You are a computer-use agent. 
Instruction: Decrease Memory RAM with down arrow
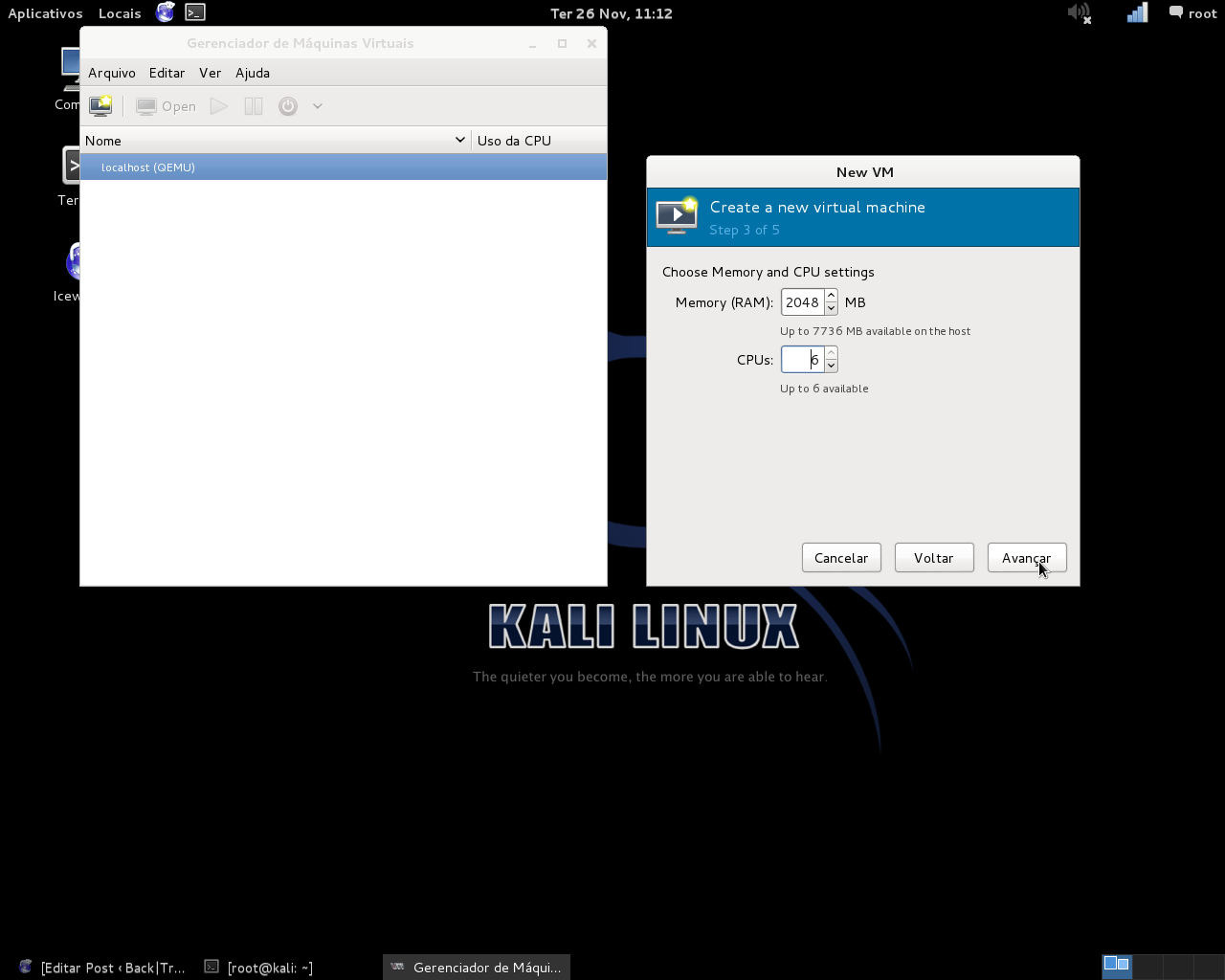(x=831, y=309)
